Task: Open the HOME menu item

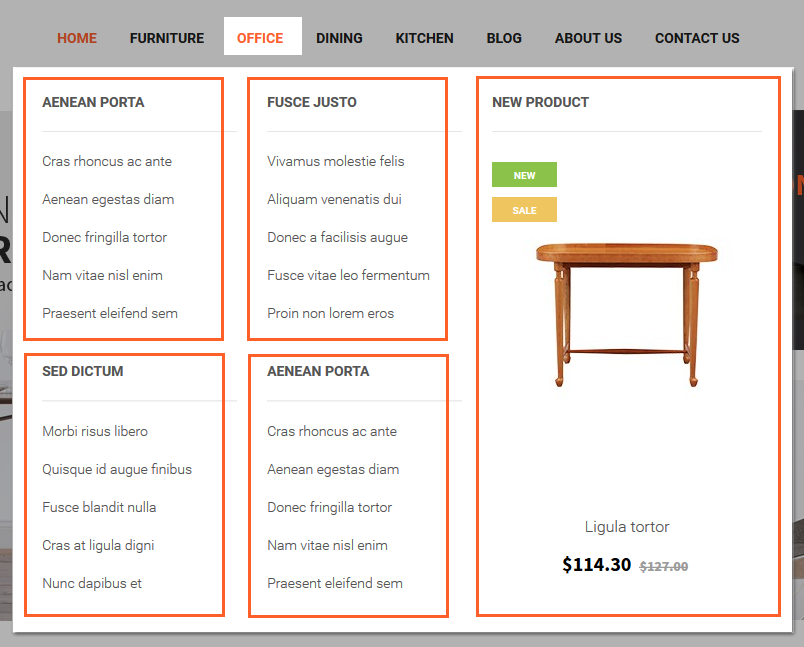Action: tap(77, 38)
